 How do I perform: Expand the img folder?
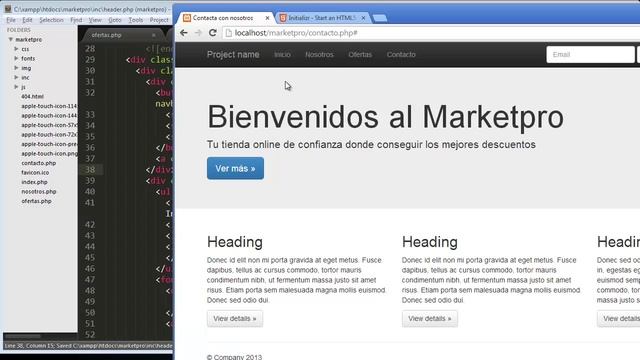click(x=16, y=68)
